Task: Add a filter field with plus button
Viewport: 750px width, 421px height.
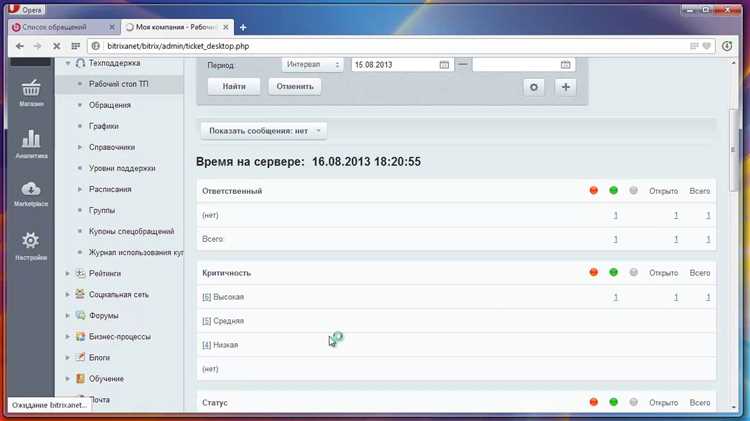Action: [x=565, y=87]
